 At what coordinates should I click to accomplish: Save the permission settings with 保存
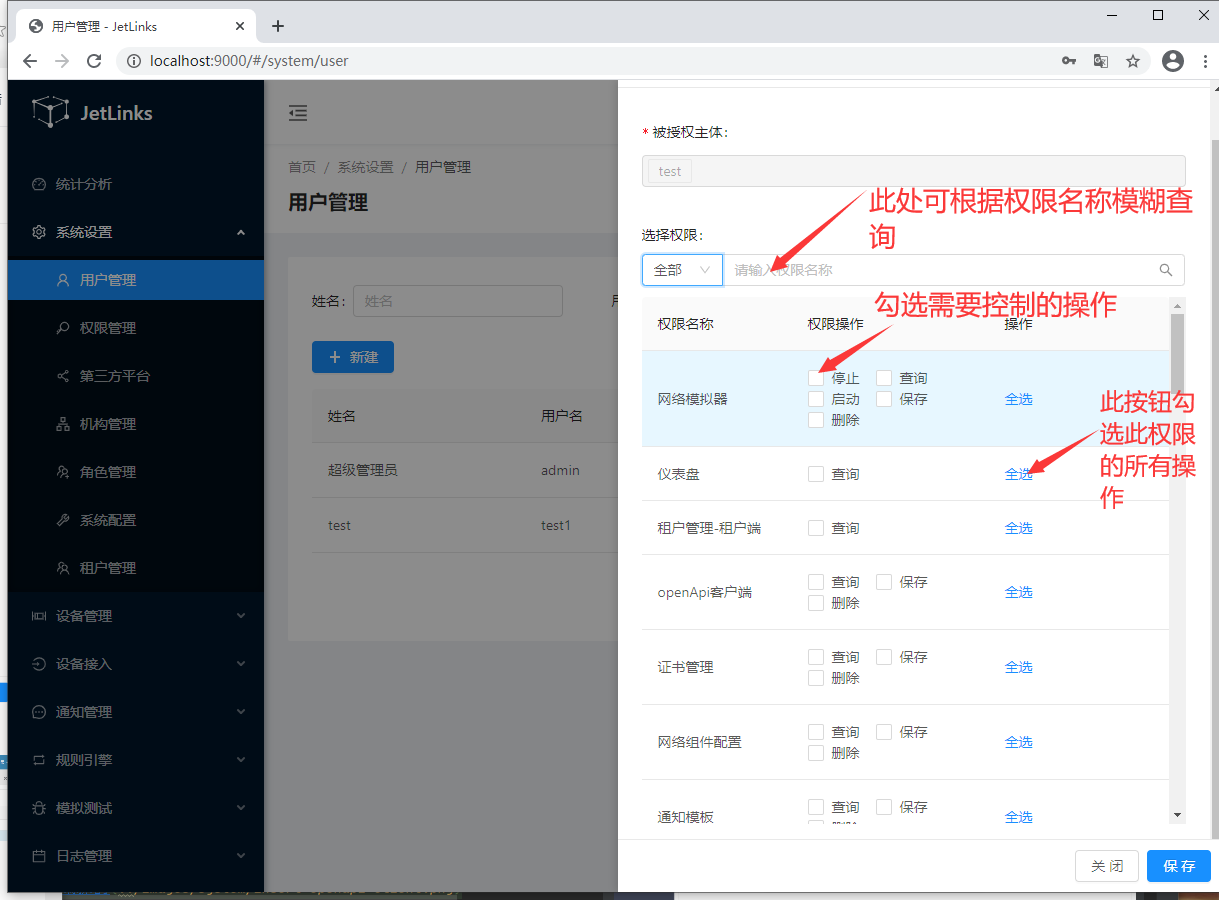pos(1178,866)
